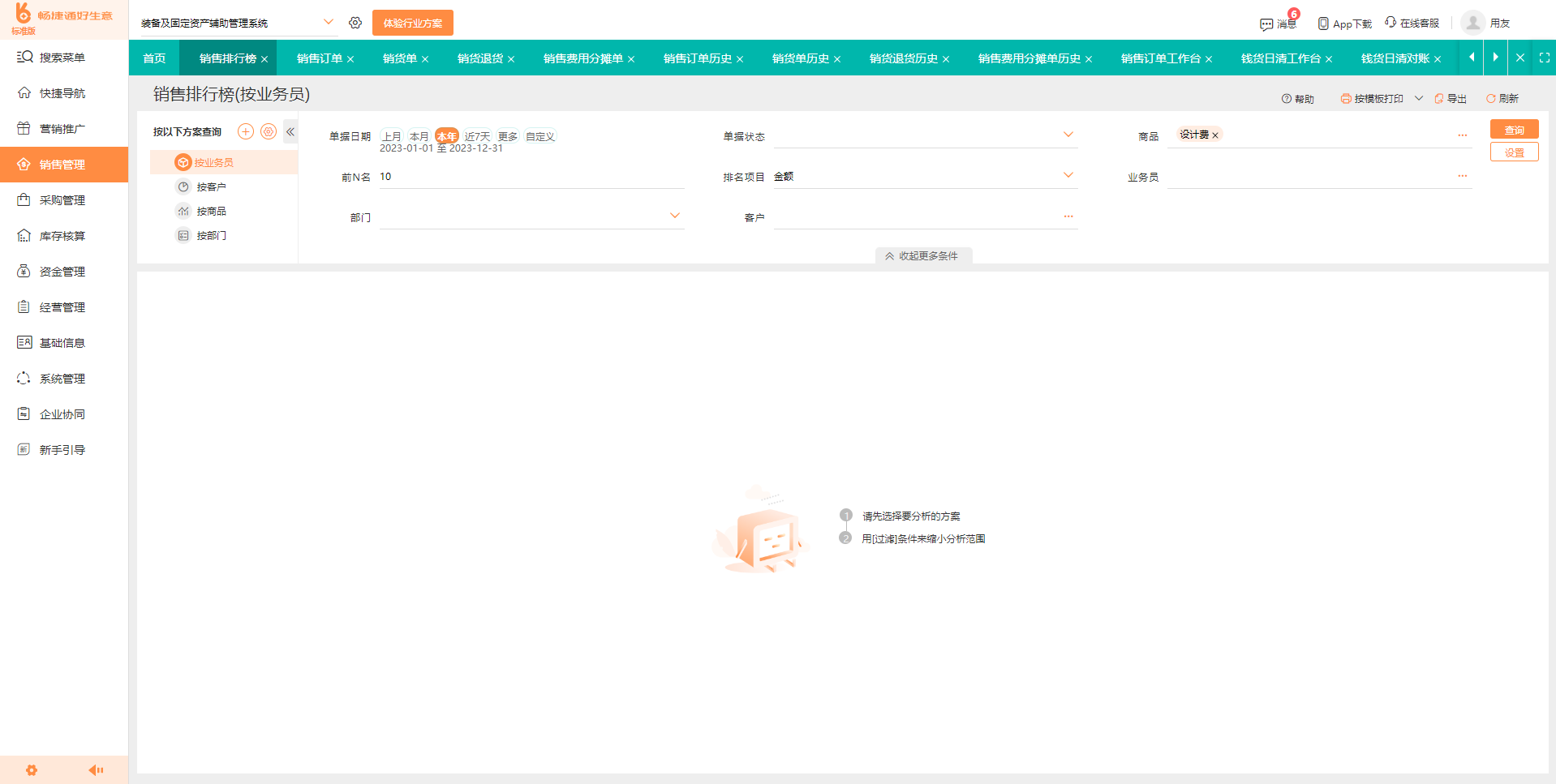This screenshot has height=784, width=1556.
Task: Select 自定义 custom date range
Action: click(539, 136)
